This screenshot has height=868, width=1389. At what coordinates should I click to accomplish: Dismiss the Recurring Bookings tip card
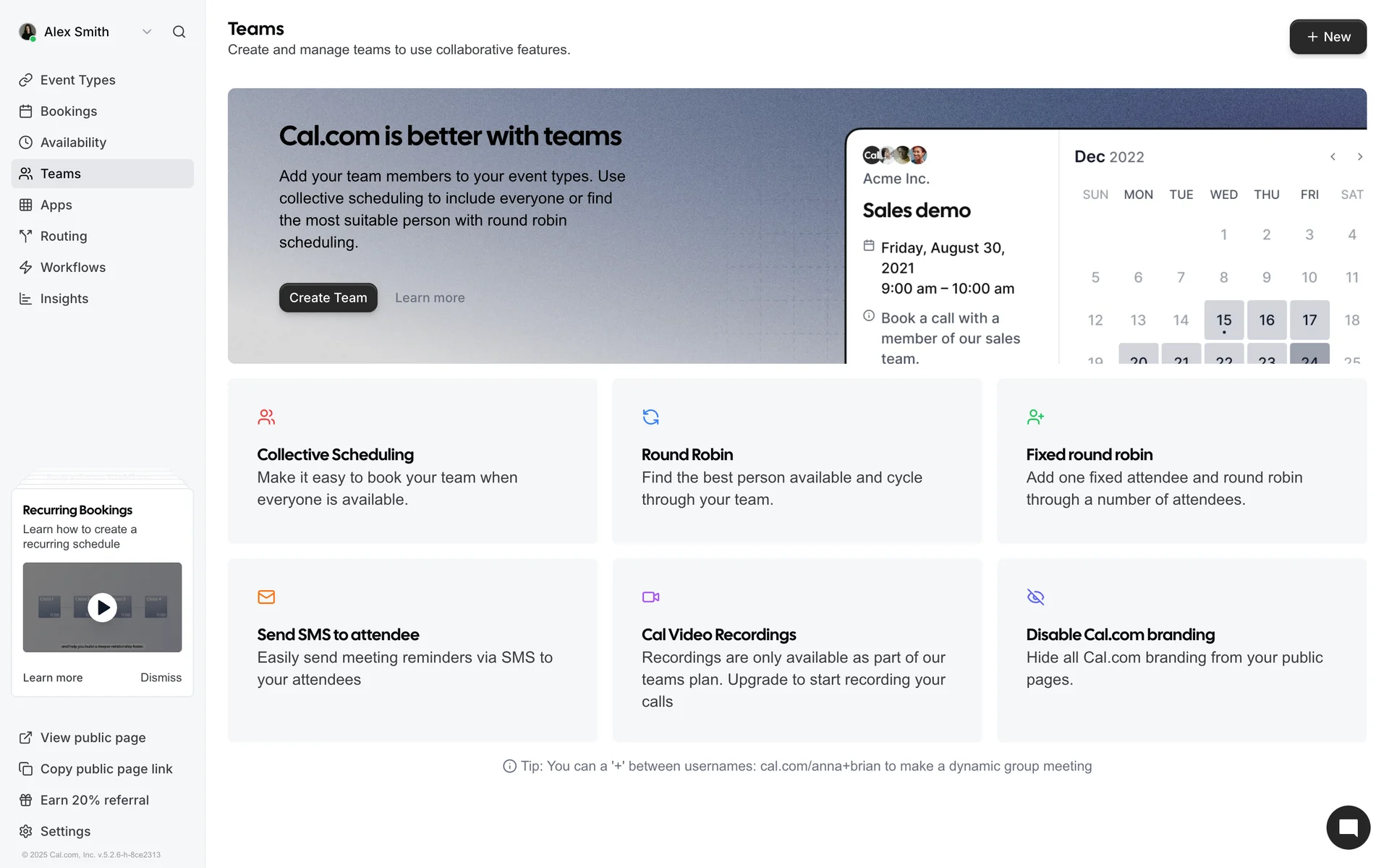pyautogui.click(x=161, y=678)
